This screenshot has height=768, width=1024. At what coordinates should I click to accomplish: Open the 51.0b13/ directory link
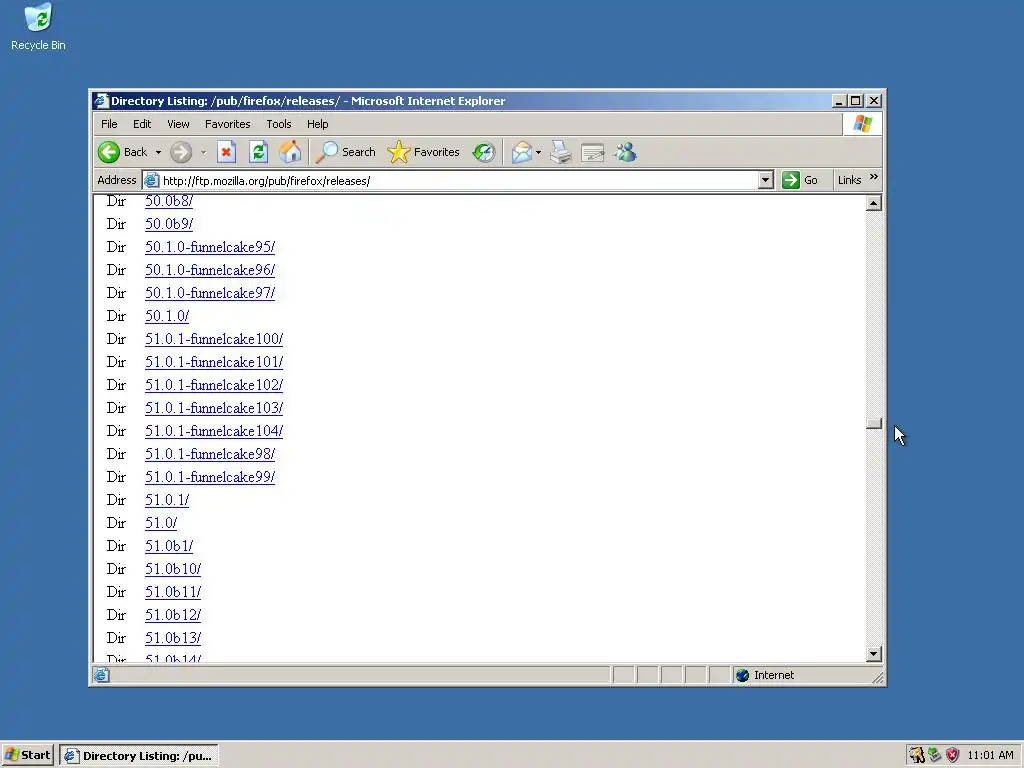(172, 638)
